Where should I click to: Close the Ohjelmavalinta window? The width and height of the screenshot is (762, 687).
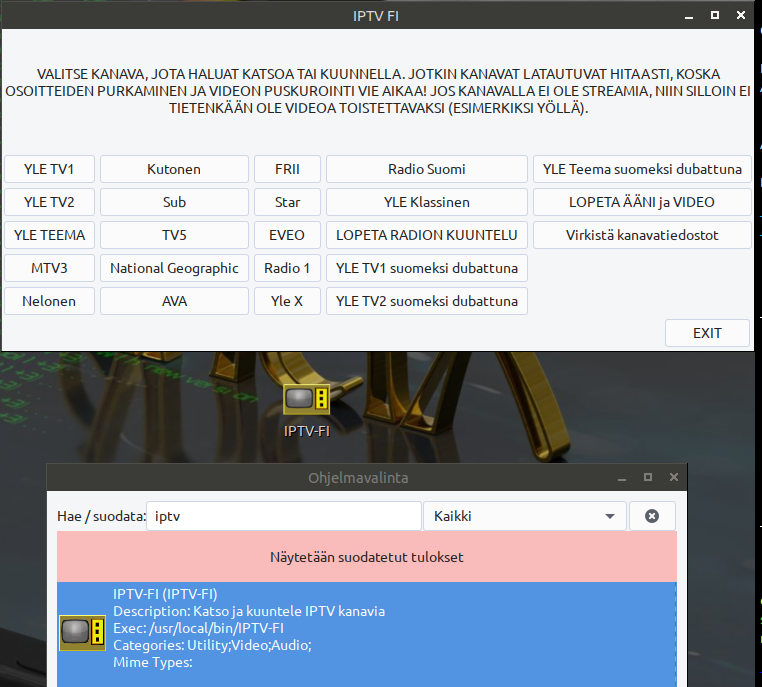(674, 477)
